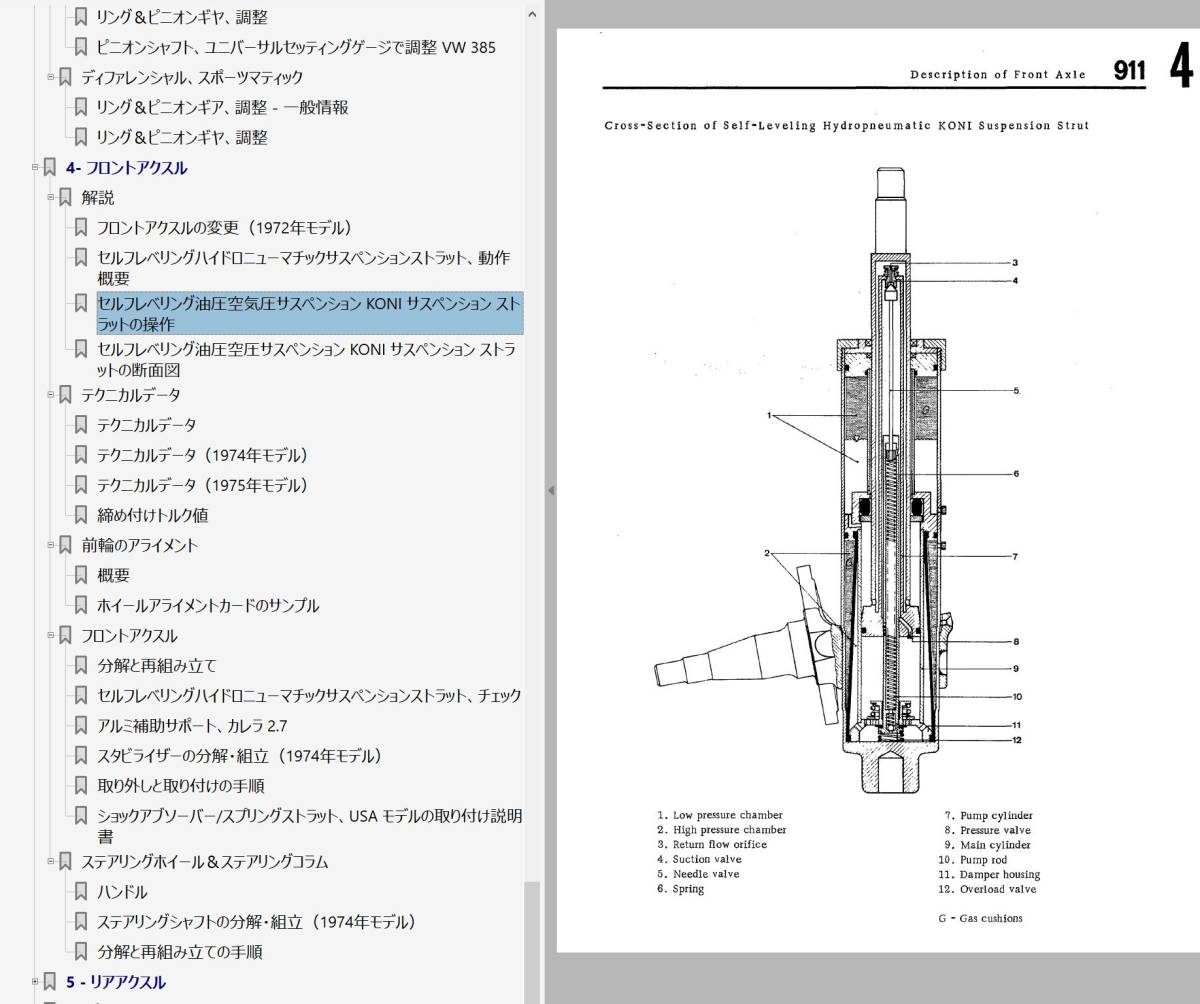Click bookmark icon beside 解説
1200x1004 pixels.
(x=65, y=198)
